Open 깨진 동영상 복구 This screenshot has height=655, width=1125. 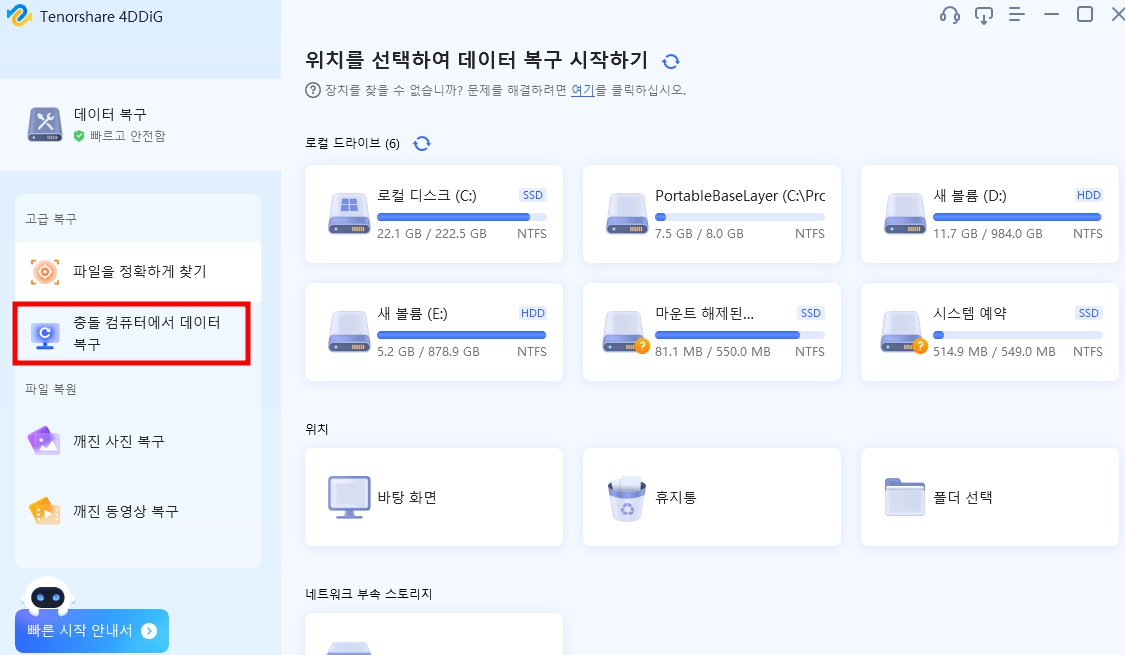pyautogui.click(x=138, y=511)
